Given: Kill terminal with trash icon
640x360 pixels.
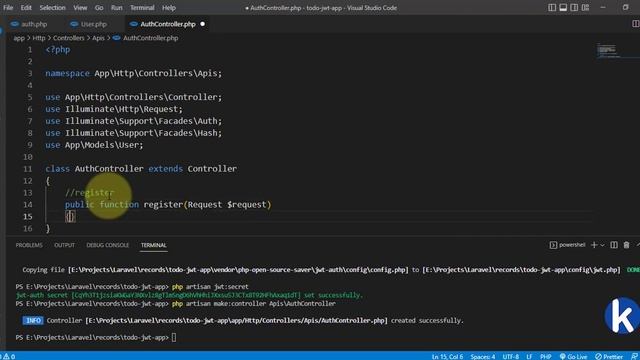Looking at the screenshot, I should coord(627,245).
